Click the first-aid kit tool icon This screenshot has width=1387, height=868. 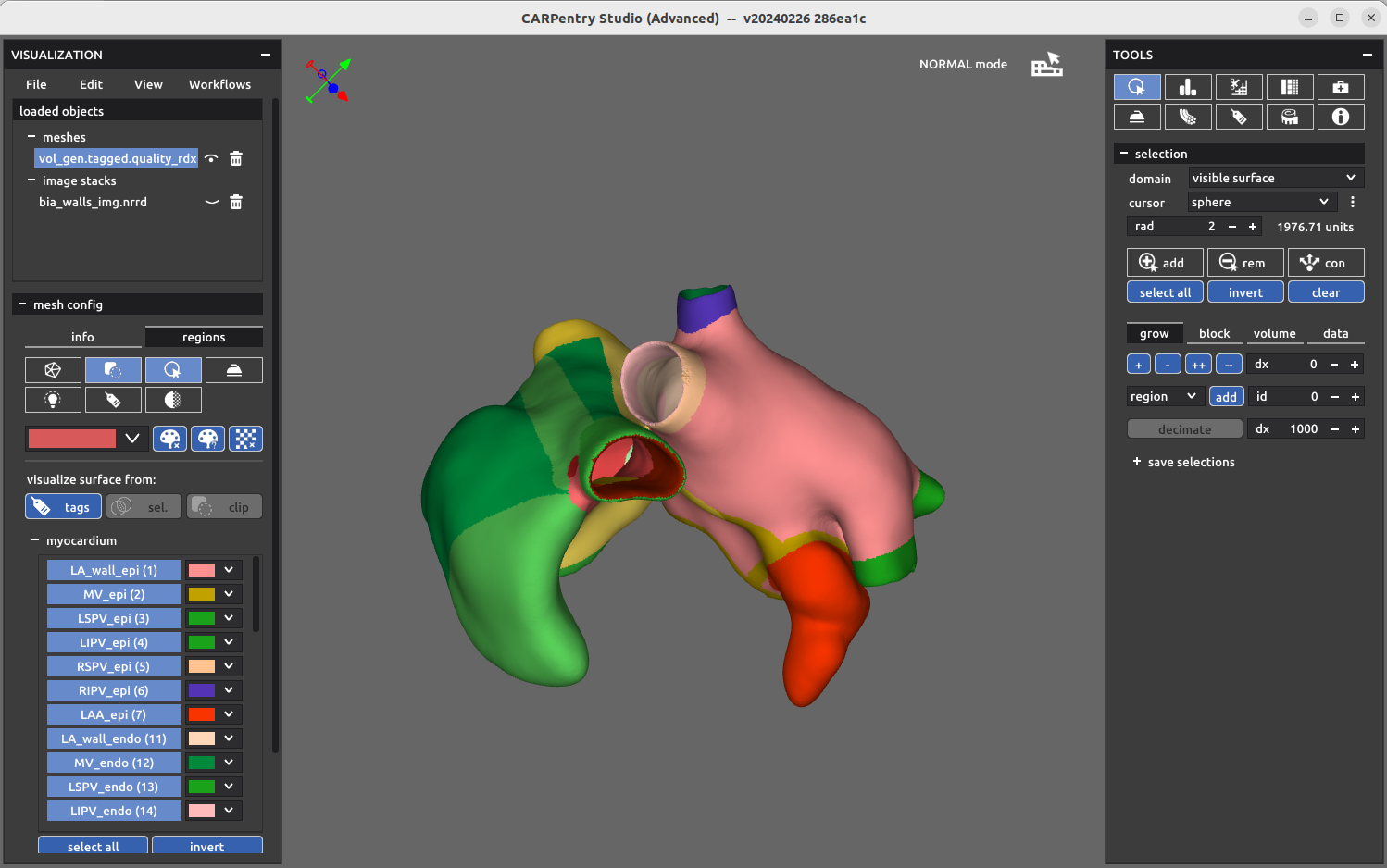pos(1340,87)
